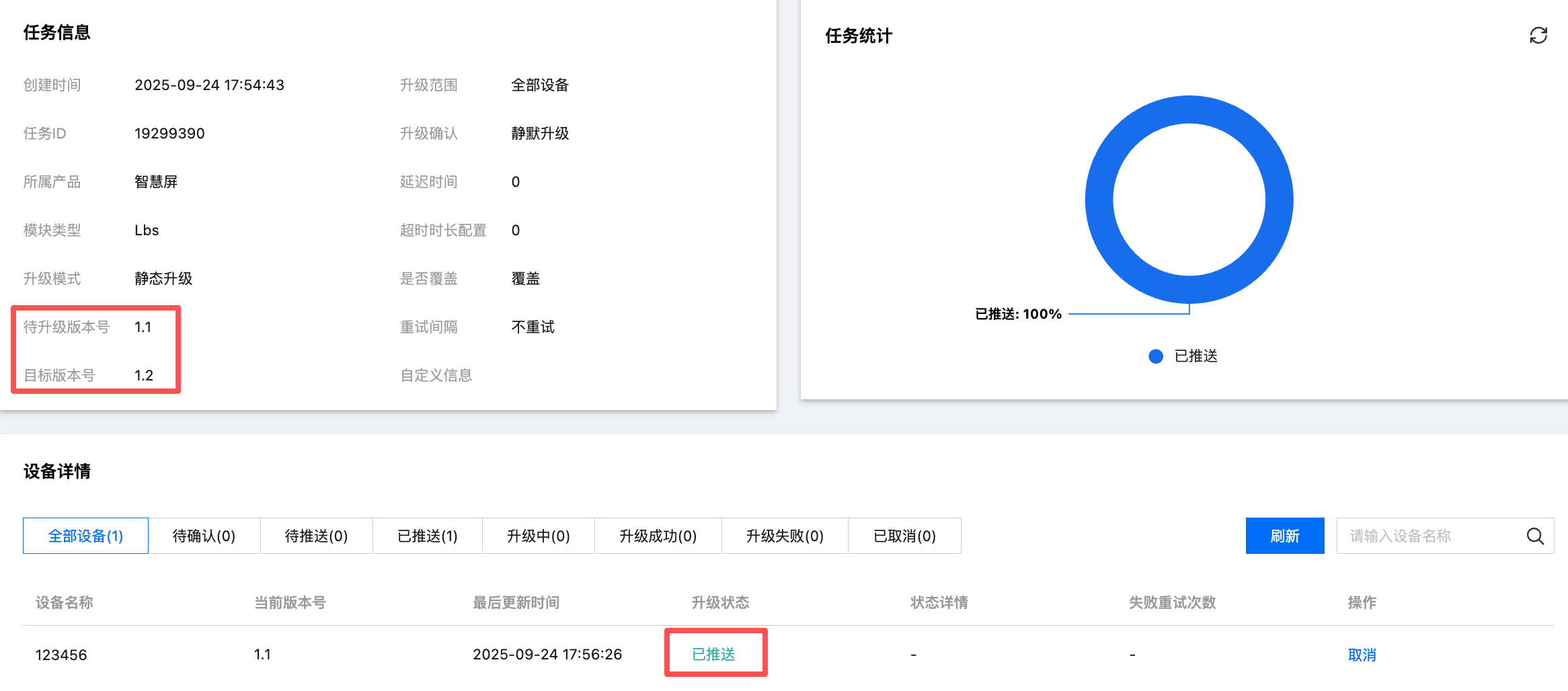Click the 升级状态 column header
Viewport: 1568px width, 691px height.
720,602
